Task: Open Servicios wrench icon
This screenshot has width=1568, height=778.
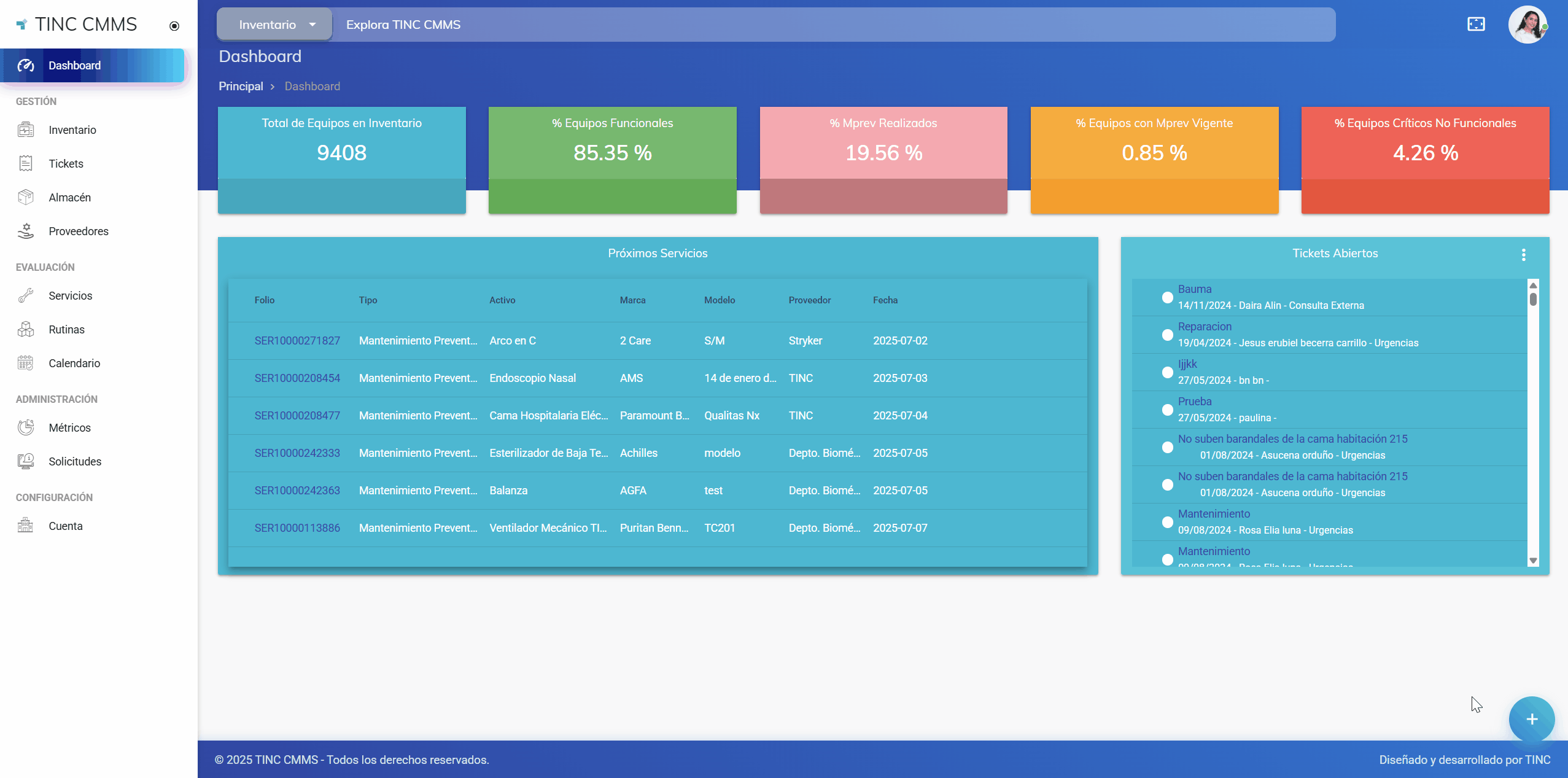Action: pos(25,295)
